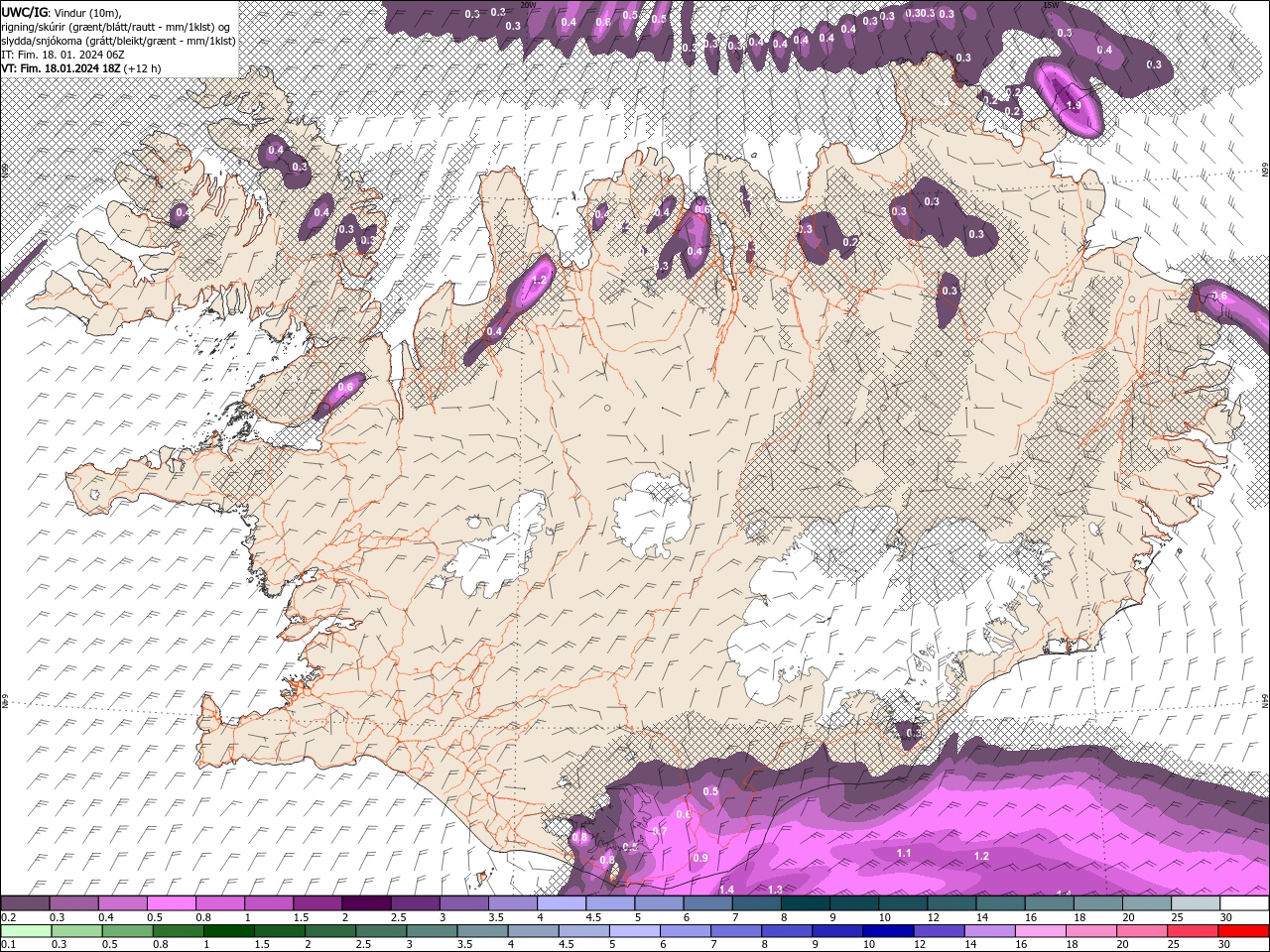Screen dimensions: 1270x952
Task: Click the 'UWC/IG: Vindur (10m)' title line
Action: (x=62, y=12)
